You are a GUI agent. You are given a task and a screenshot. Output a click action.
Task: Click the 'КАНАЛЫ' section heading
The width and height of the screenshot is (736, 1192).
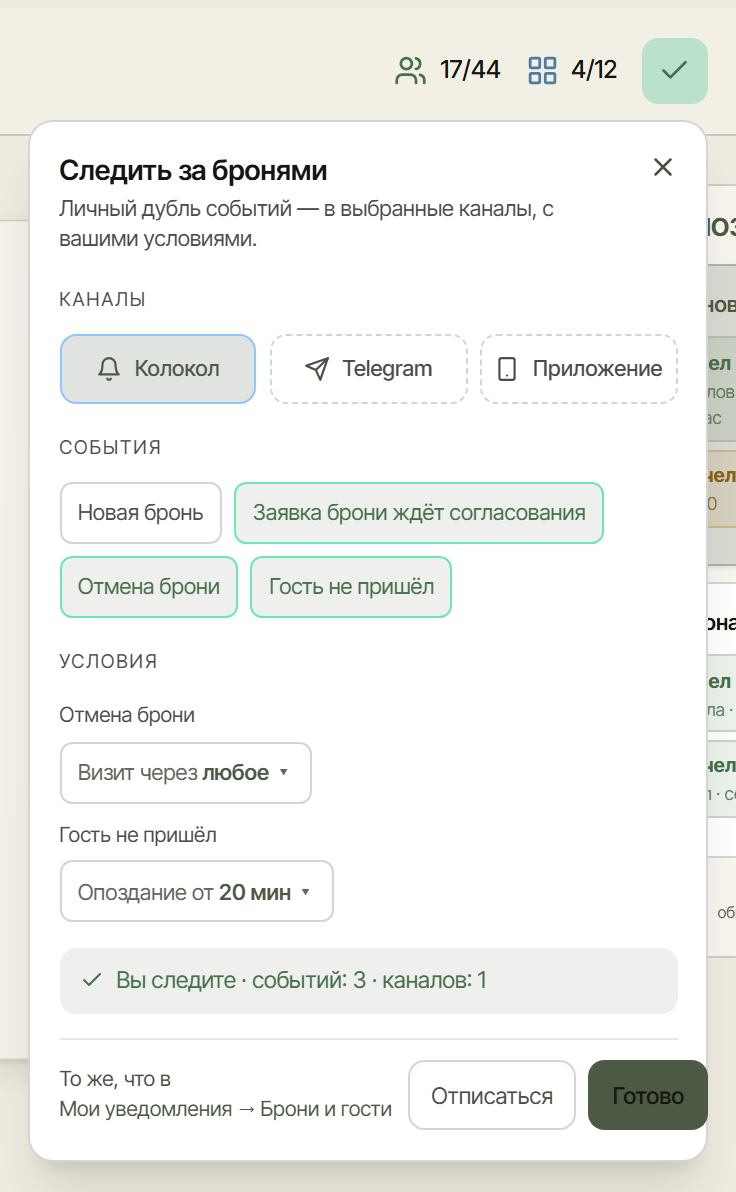click(x=103, y=300)
